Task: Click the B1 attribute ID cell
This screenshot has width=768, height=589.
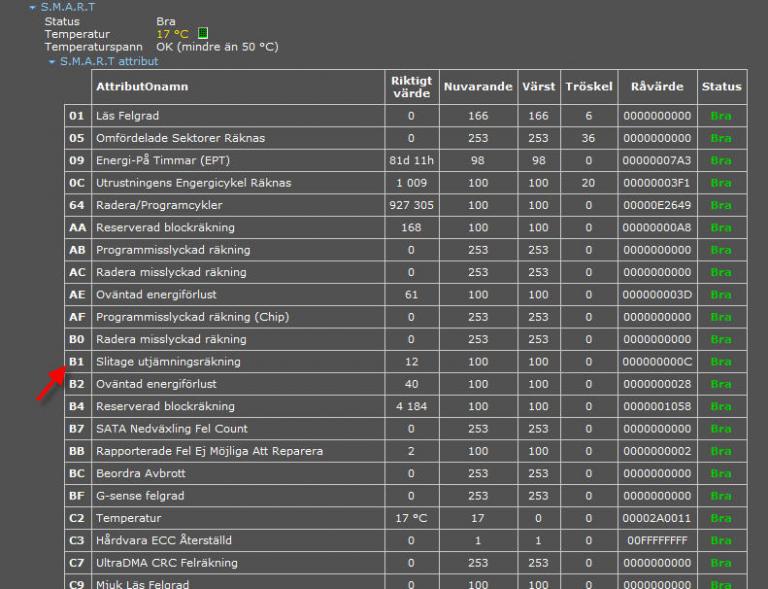Action: coord(77,362)
